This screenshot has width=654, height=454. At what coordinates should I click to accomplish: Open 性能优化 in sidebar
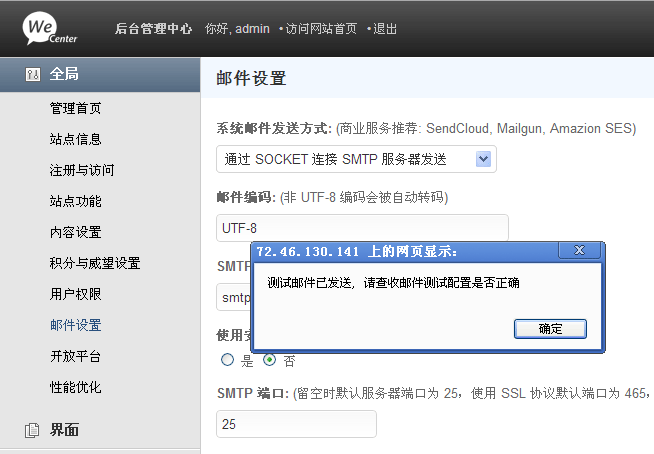coord(75,387)
